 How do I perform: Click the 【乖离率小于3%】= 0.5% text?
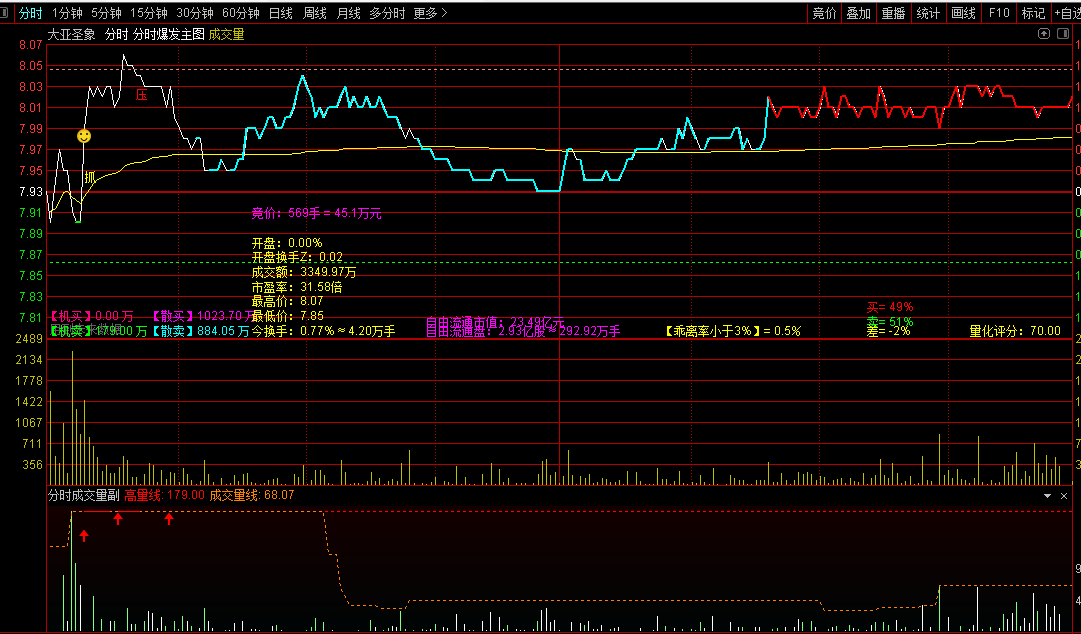[x=733, y=331]
